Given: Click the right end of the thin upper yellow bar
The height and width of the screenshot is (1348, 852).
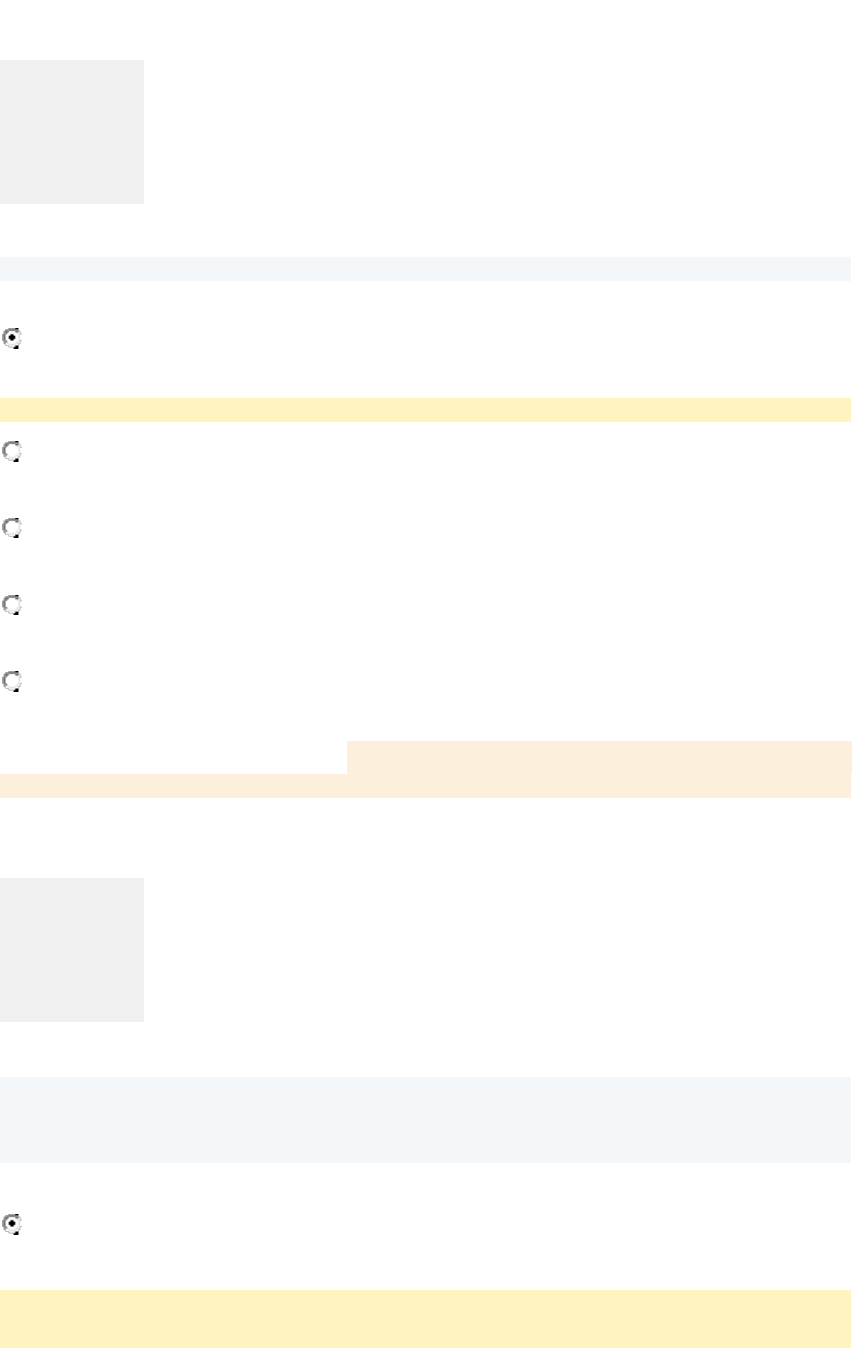Looking at the screenshot, I should coord(835,410).
